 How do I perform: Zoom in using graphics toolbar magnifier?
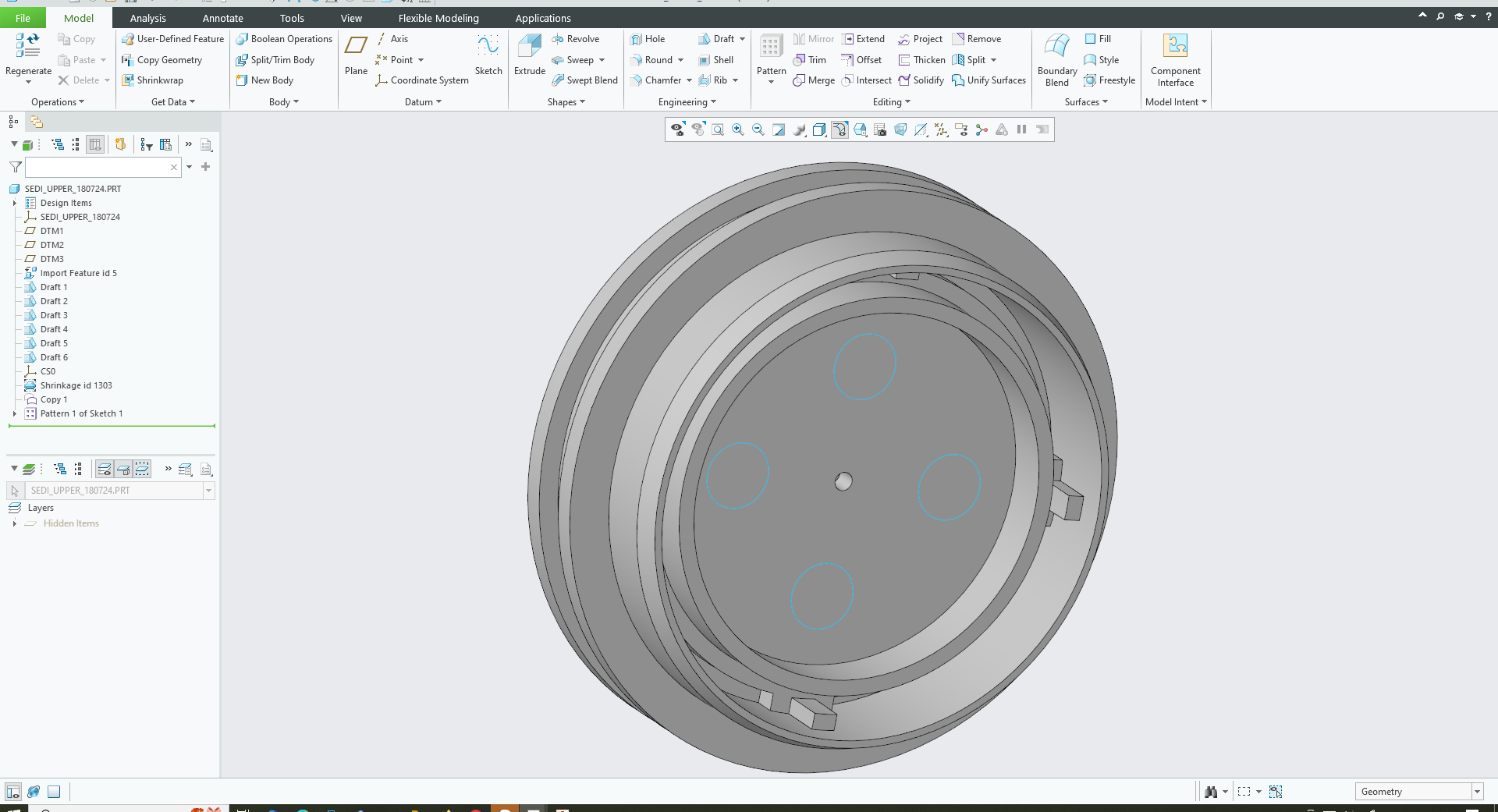[737, 130]
